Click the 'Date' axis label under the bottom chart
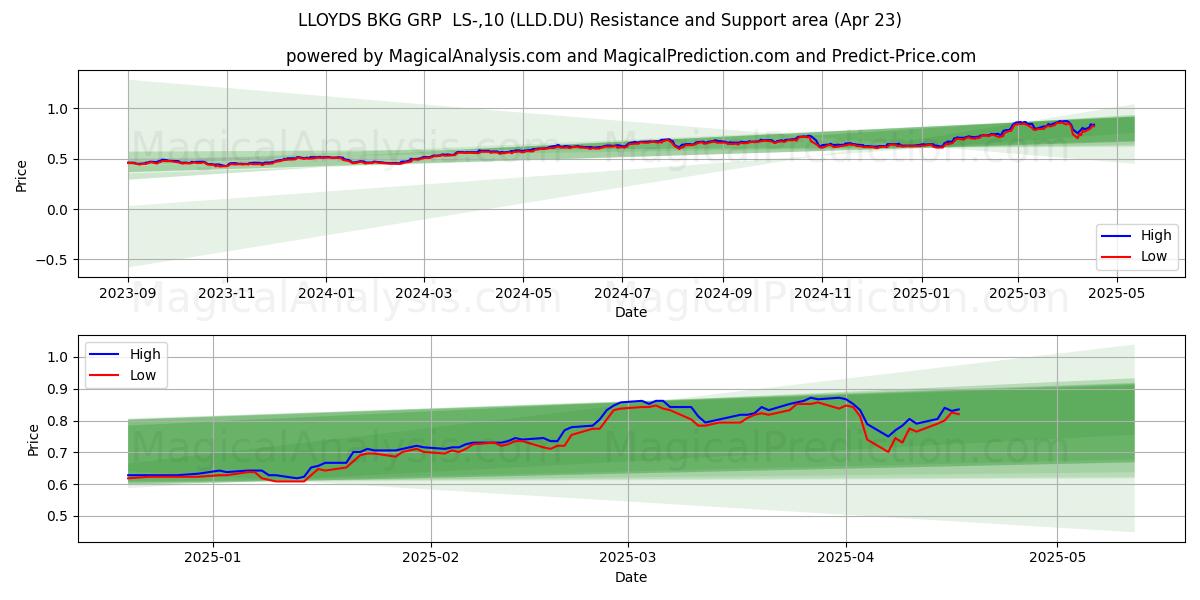Screen dimensions: 1200x600 click(630, 577)
